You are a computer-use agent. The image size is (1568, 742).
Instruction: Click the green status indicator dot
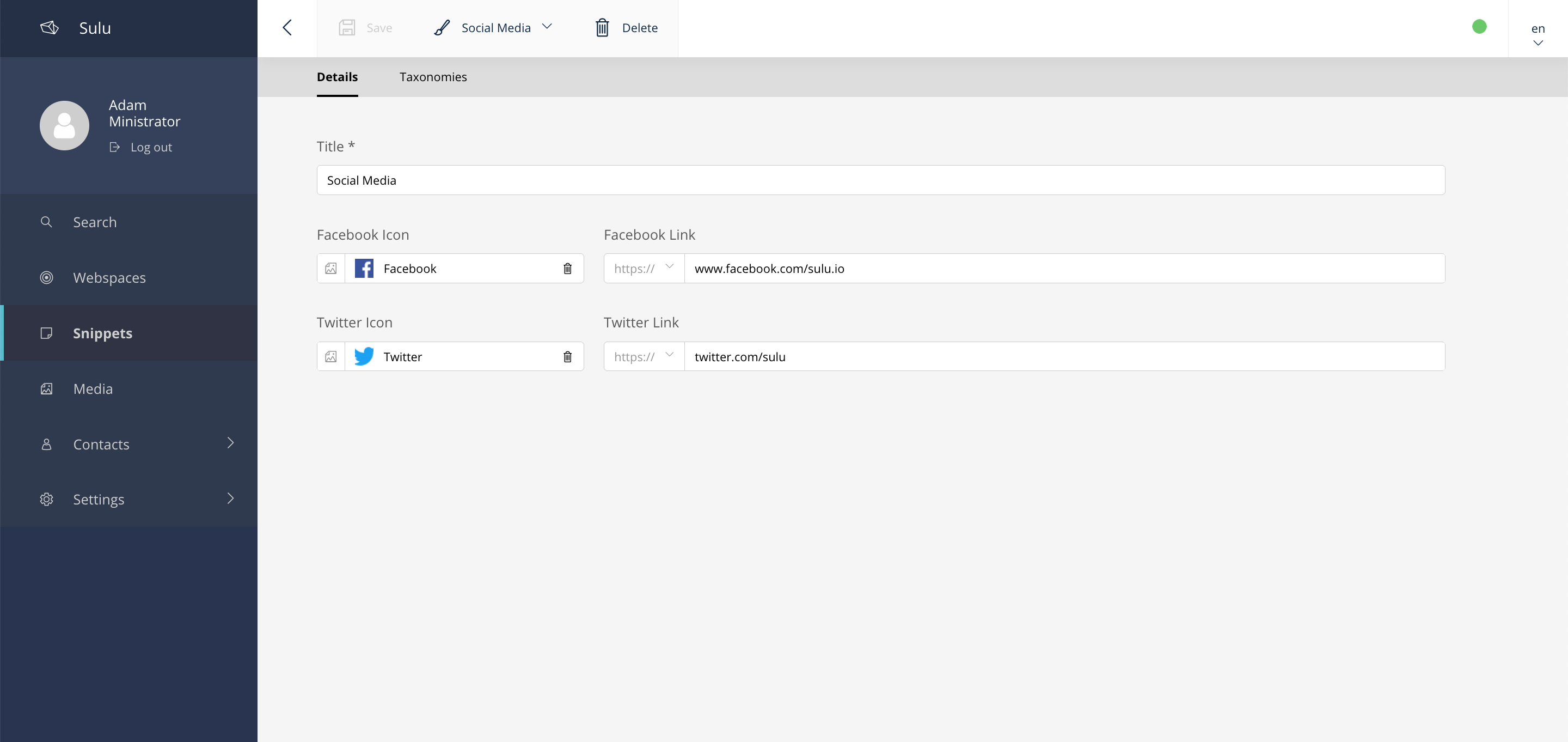1479,27
